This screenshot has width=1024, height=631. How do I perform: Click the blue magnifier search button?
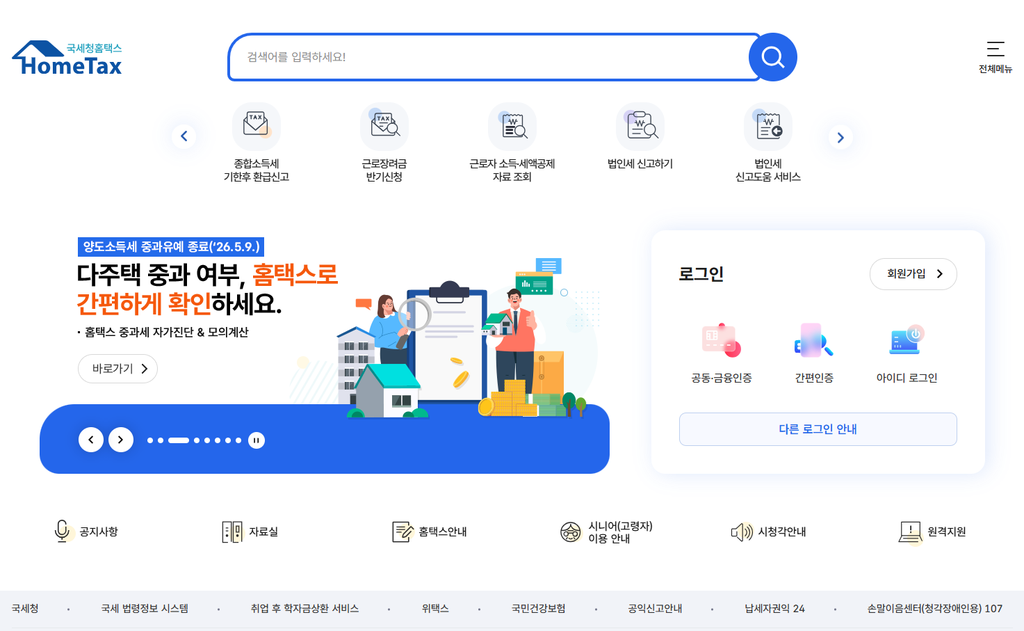pos(773,57)
